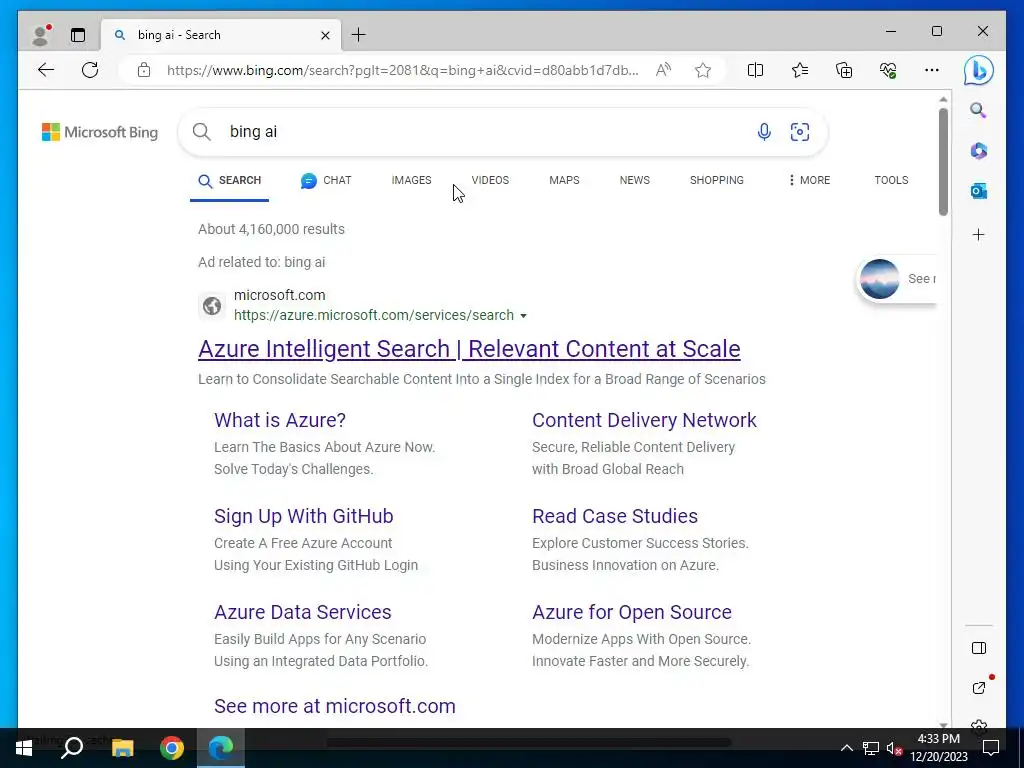
Task: Open the TOOLS options
Action: (891, 180)
